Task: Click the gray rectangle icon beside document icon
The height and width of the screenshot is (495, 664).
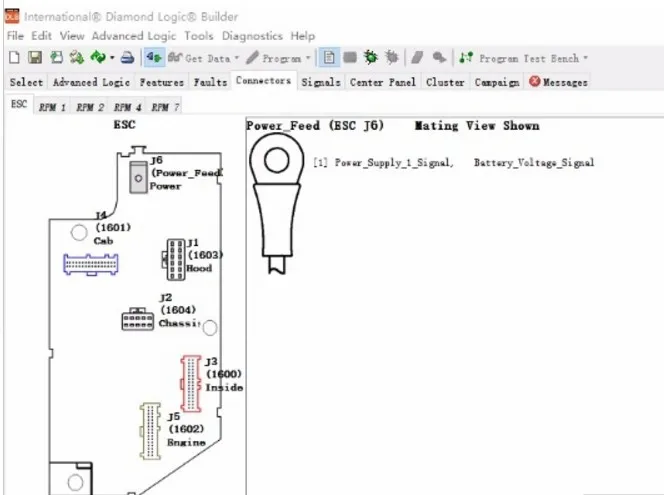Action: [x=350, y=57]
